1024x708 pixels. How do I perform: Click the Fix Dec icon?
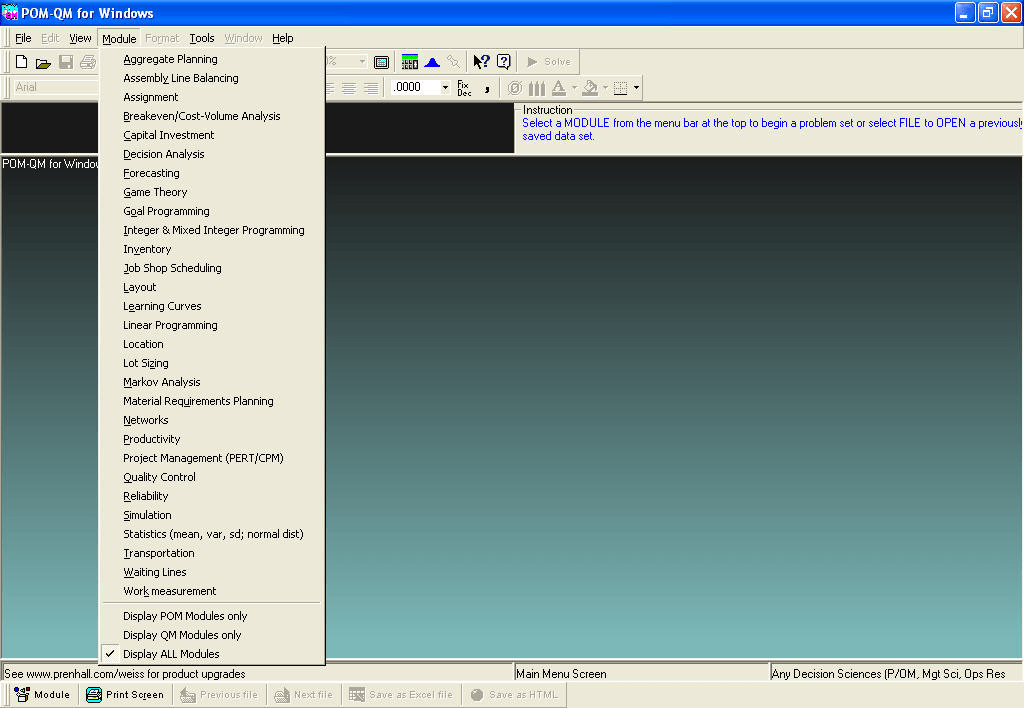click(x=463, y=88)
